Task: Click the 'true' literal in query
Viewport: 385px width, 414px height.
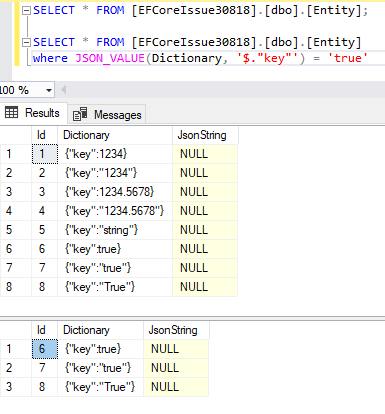Action: coord(348,58)
